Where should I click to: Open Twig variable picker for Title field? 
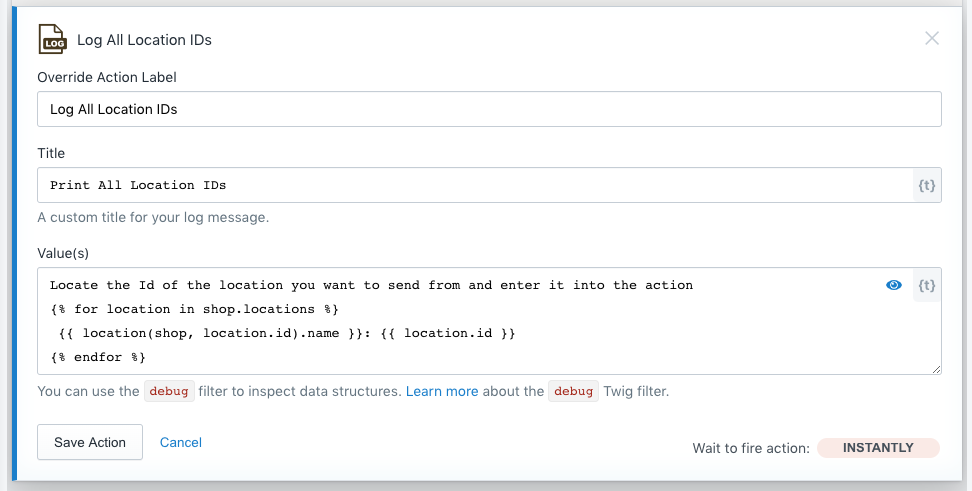pyautogui.click(x=927, y=185)
